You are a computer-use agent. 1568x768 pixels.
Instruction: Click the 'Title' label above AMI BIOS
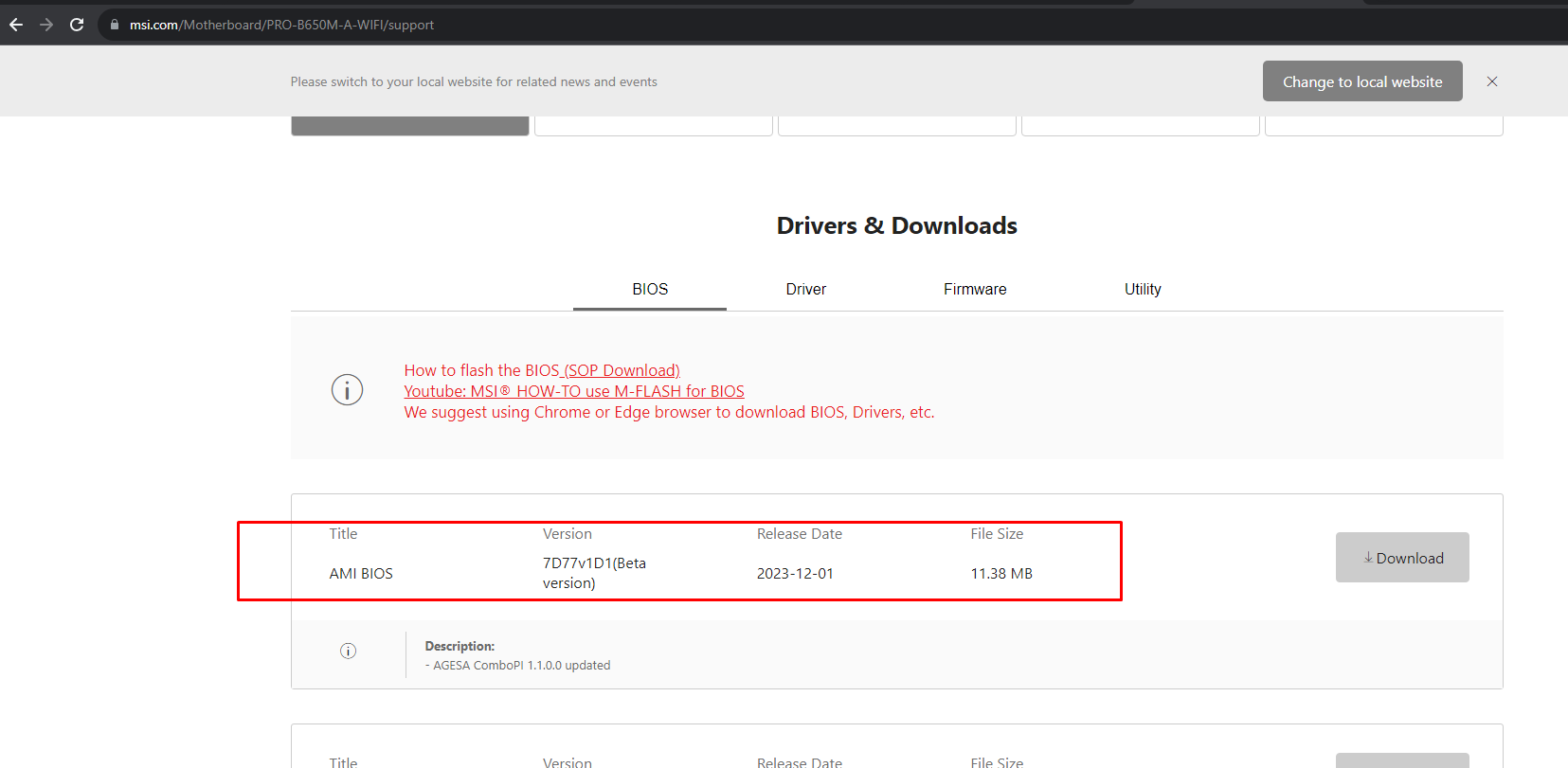[x=344, y=534]
